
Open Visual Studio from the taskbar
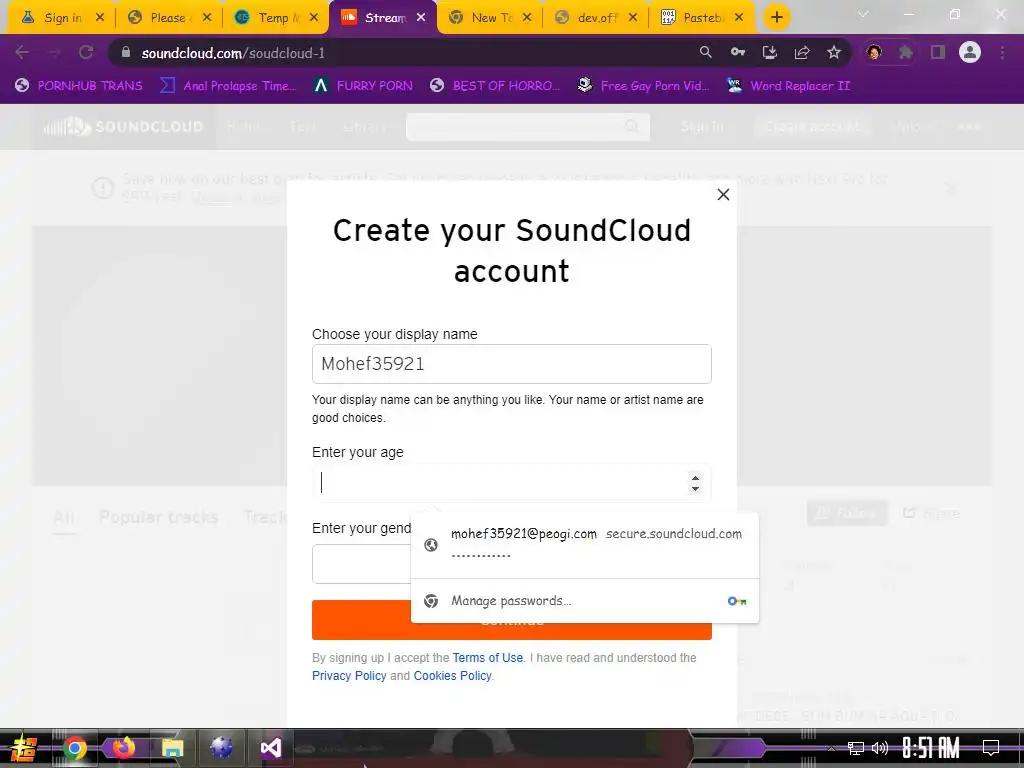click(271, 748)
